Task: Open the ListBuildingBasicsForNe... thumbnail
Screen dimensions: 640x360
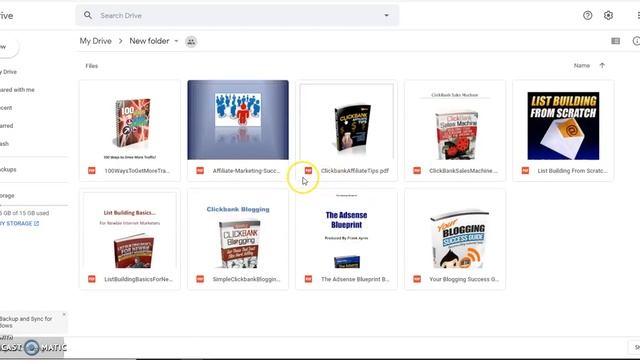Action: (x=130, y=229)
